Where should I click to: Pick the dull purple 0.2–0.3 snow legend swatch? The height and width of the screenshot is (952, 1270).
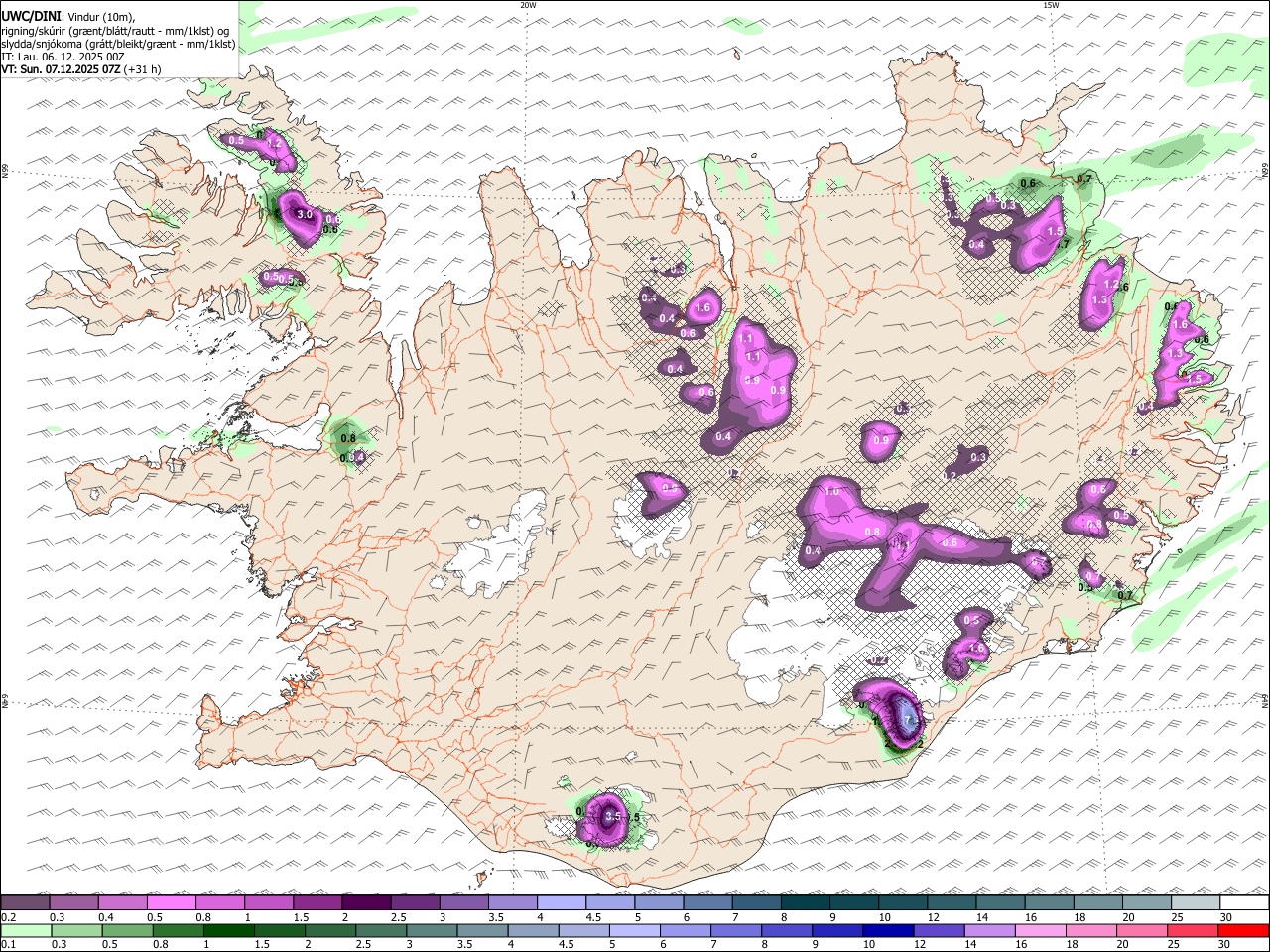coord(25,902)
